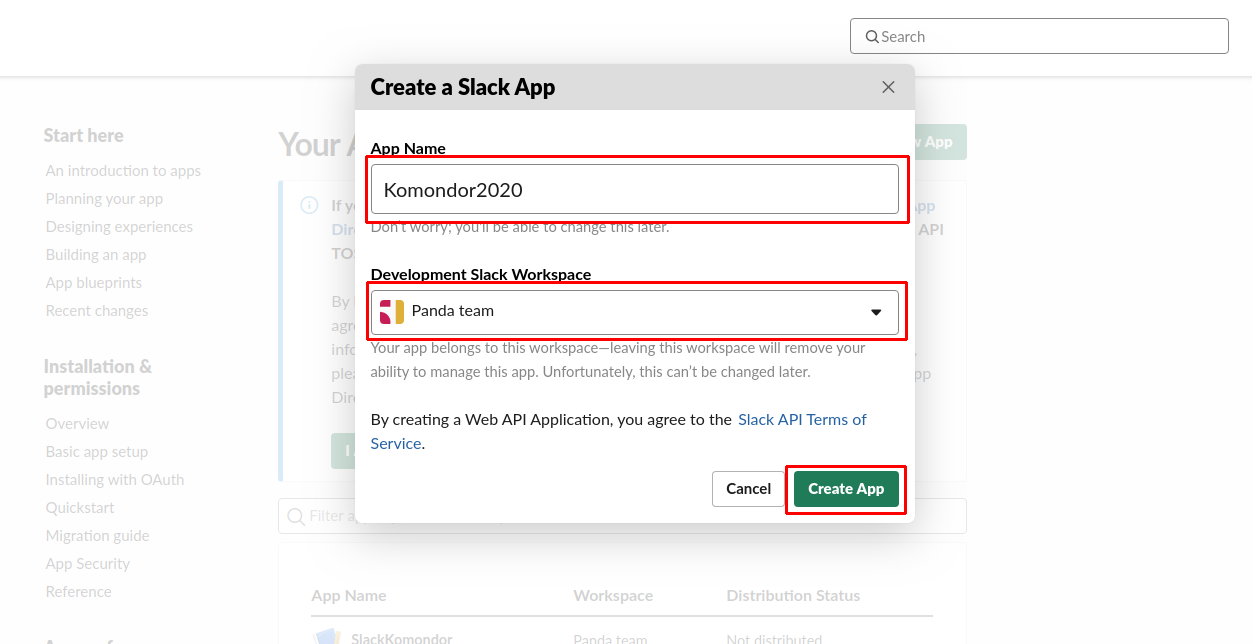Open Basic app setup sidebar link

coord(97,452)
